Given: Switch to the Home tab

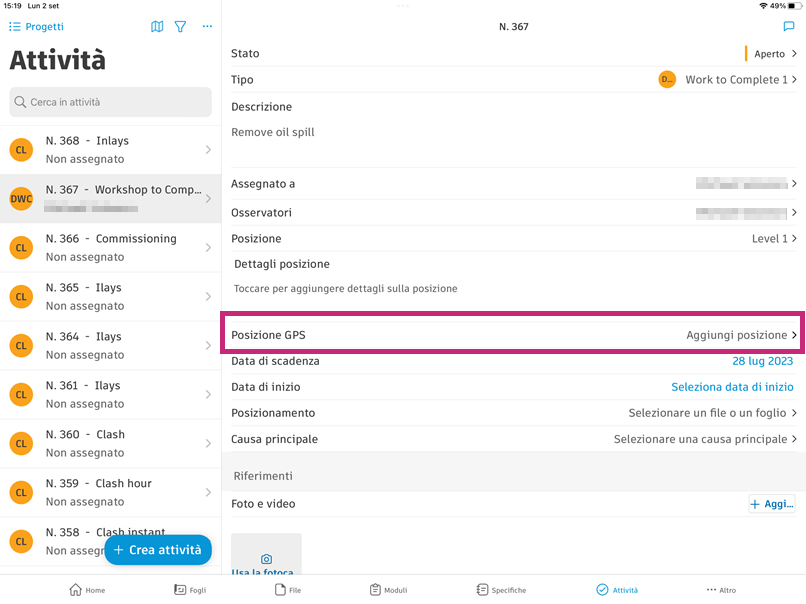Looking at the screenshot, I should 87,590.
